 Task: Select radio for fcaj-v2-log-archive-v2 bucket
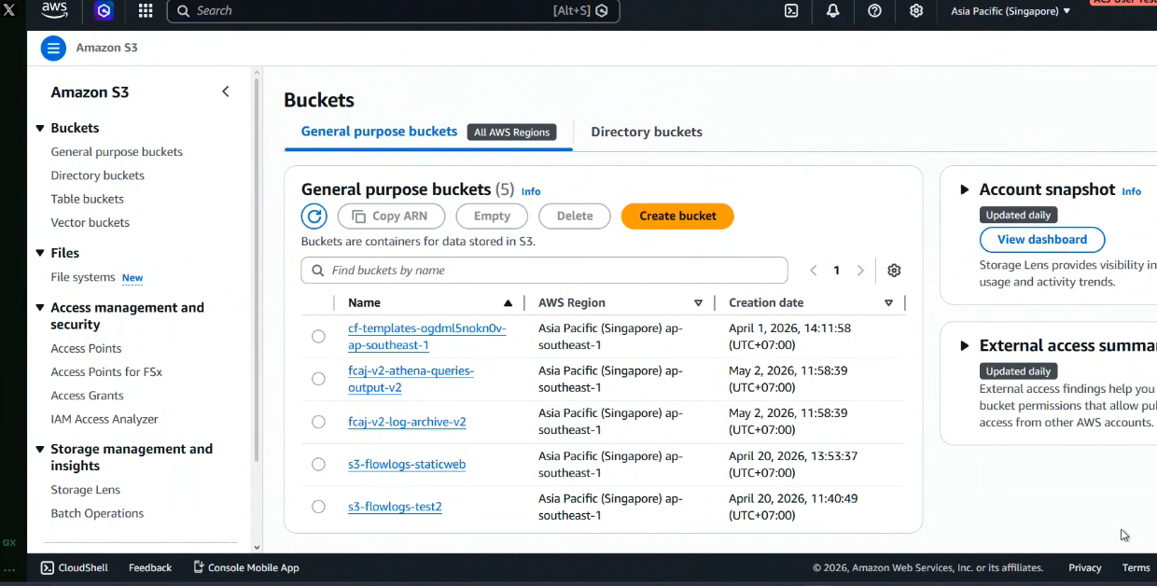(x=318, y=421)
